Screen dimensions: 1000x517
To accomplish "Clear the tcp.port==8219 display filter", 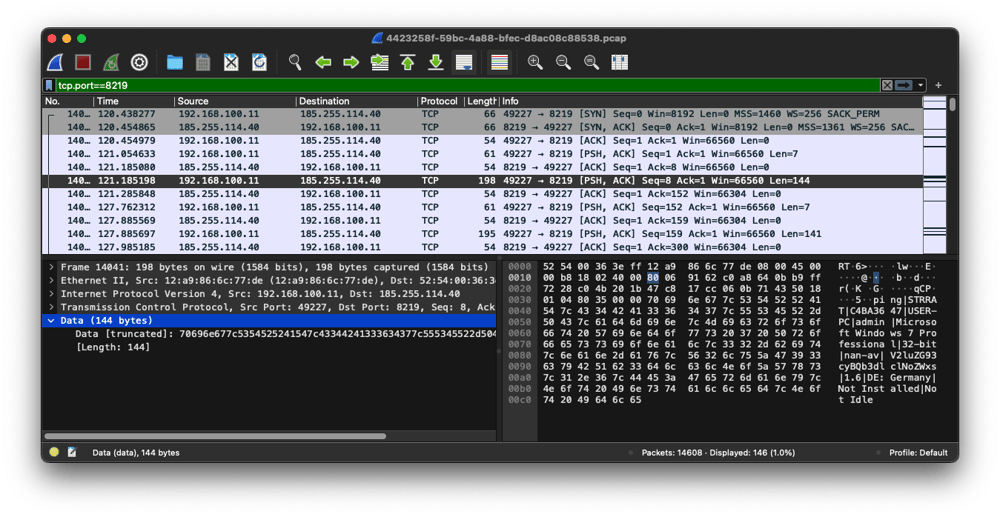I will [x=887, y=86].
